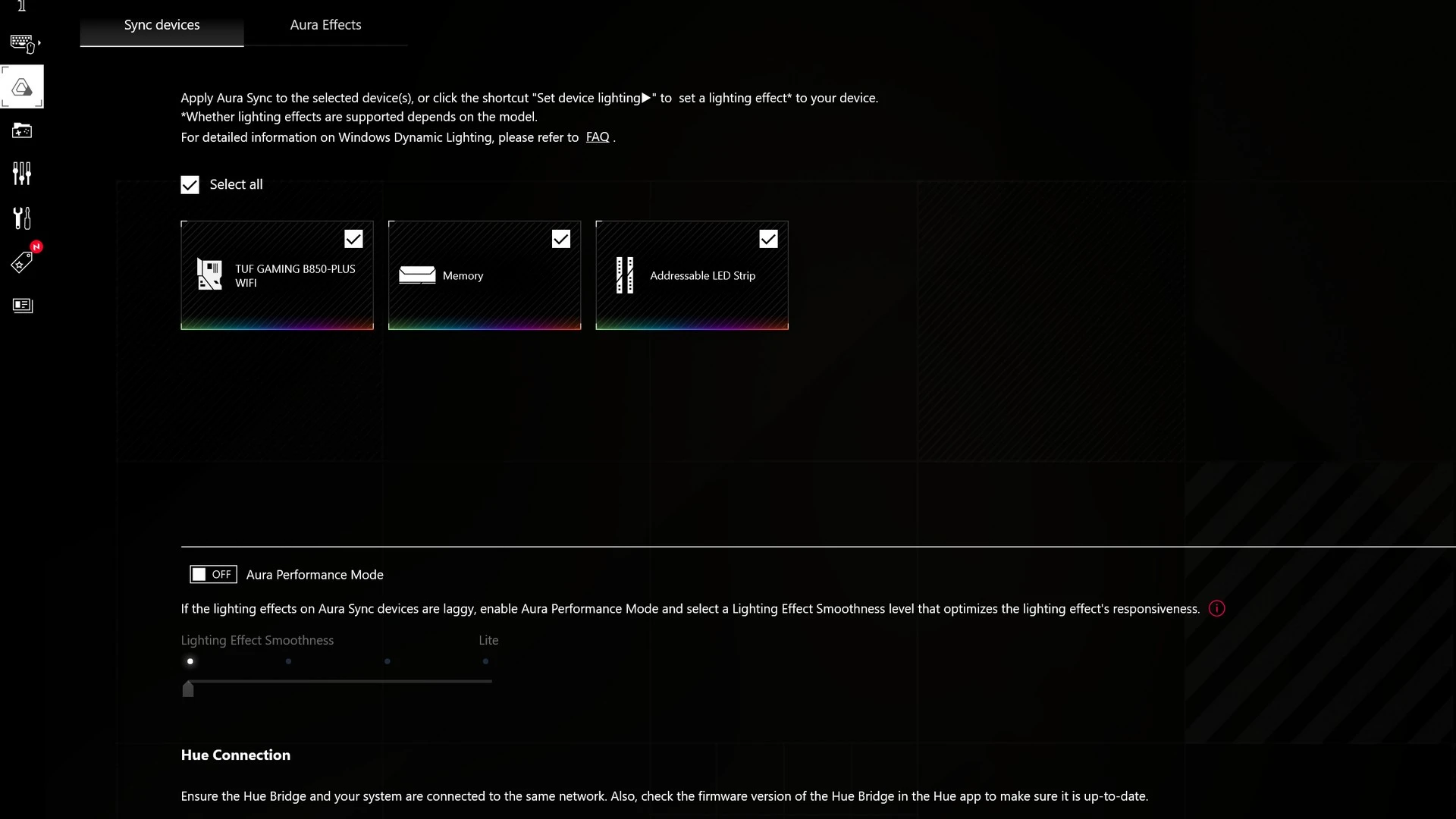Uncheck the Select all checkbox
The image size is (1456, 819).
tap(190, 185)
